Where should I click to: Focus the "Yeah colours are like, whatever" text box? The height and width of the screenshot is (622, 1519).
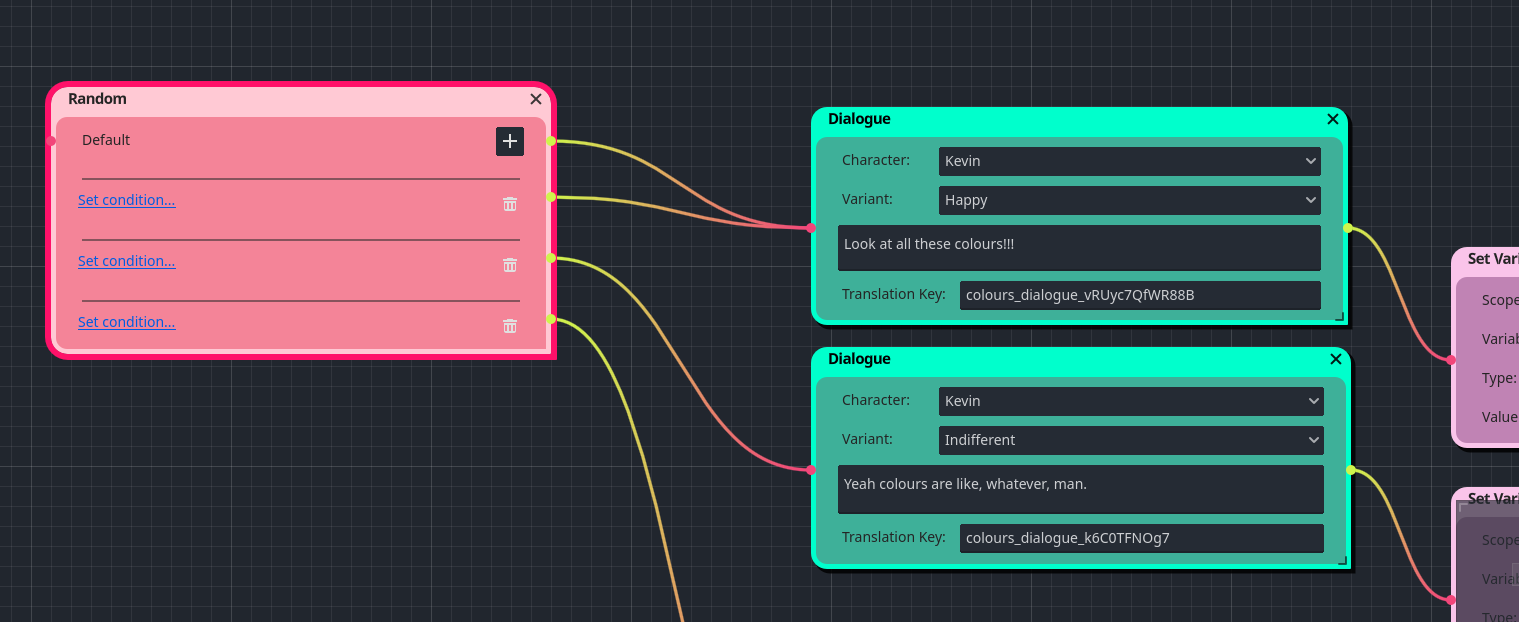click(x=1080, y=488)
